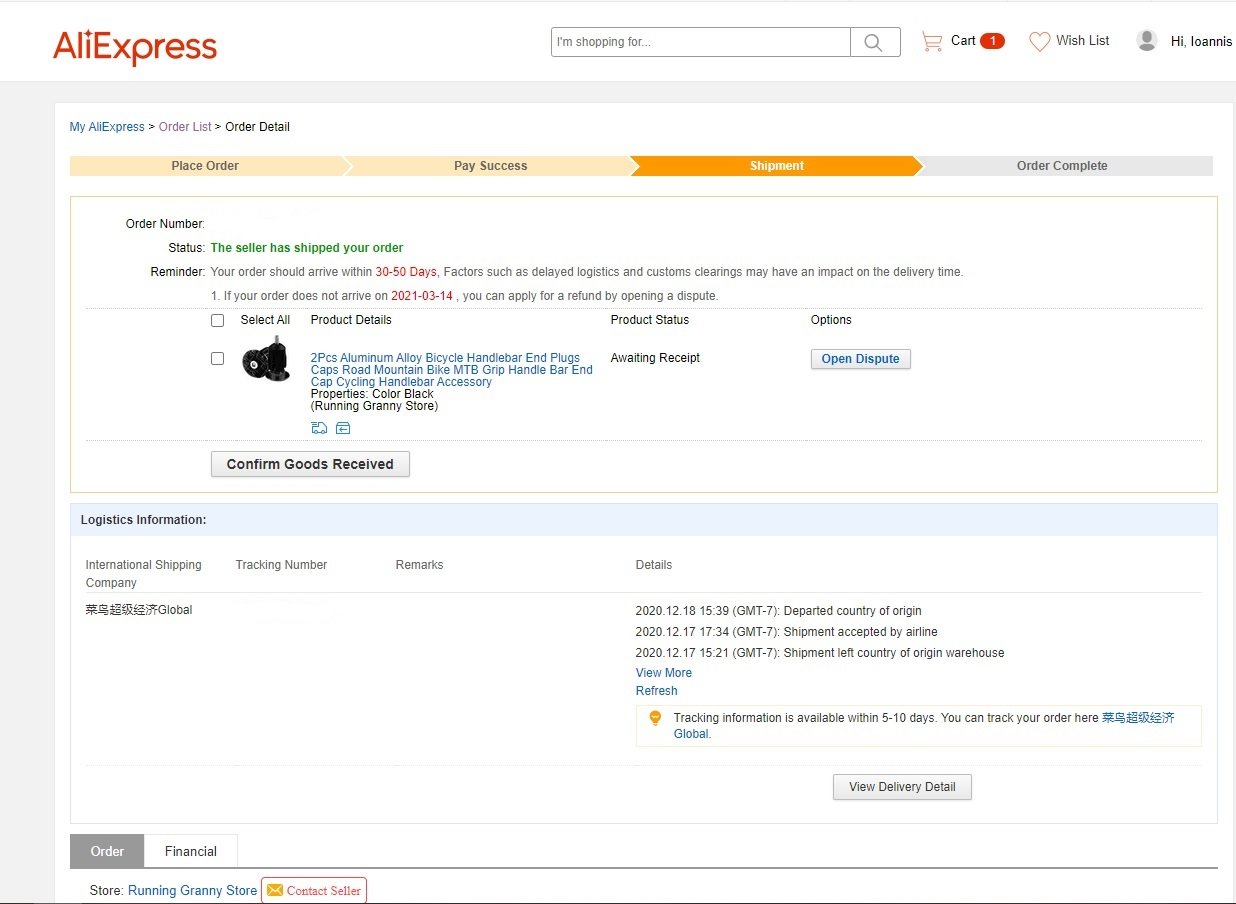Image resolution: width=1236 pixels, height=904 pixels.
Task: Click the 2021-03-14 refund date text
Action: [x=422, y=296]
